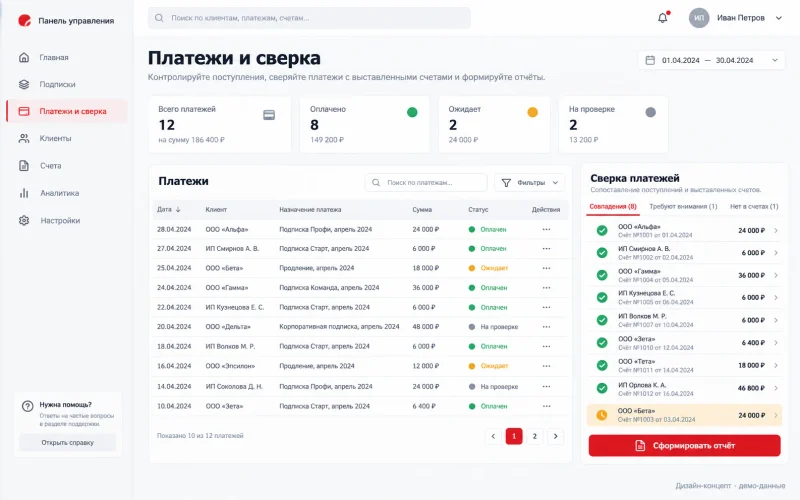
Task: Go to page 2 of payments
Action: click(535, 436)
